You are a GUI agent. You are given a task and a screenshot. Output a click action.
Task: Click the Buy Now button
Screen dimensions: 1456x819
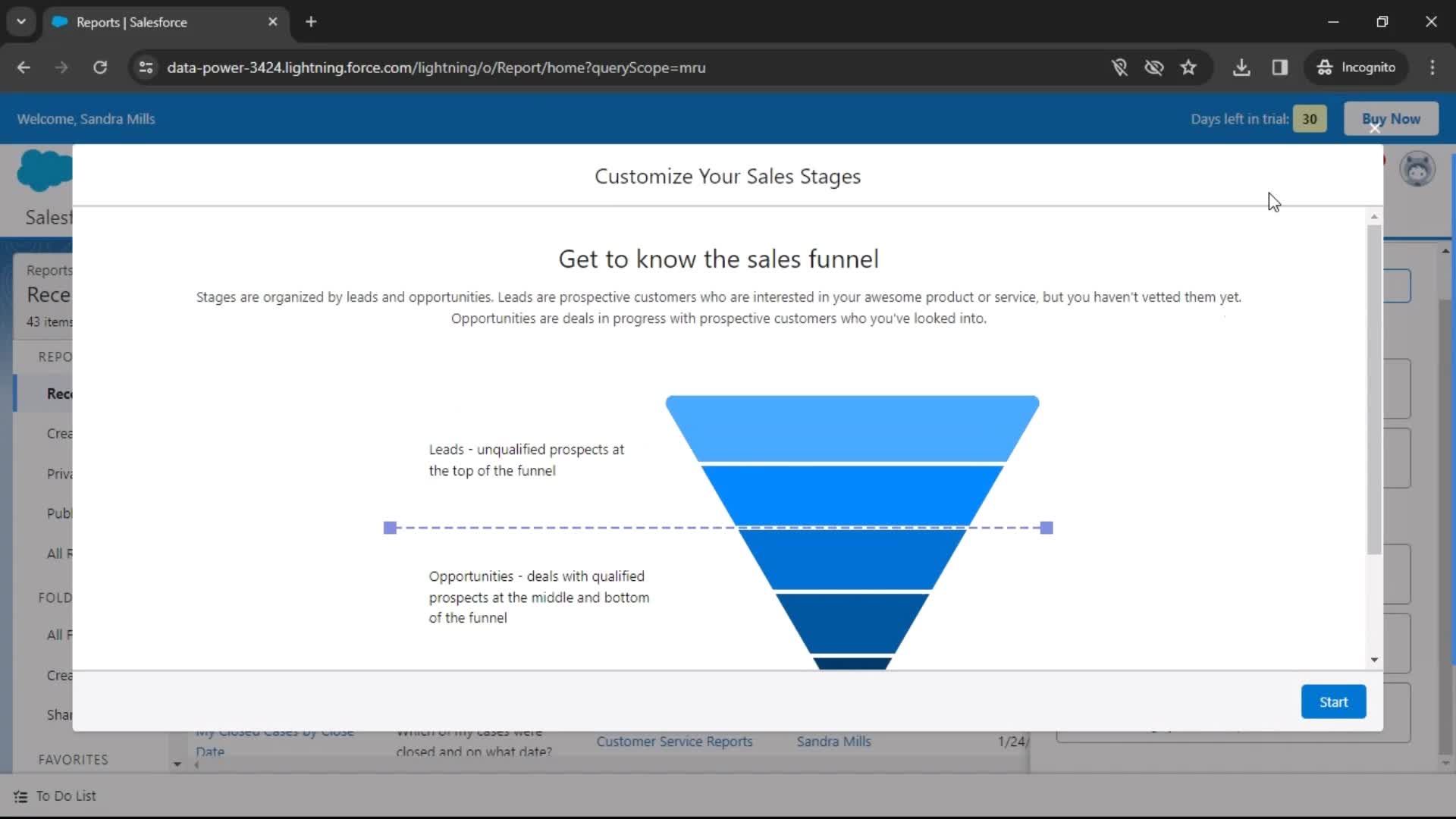(1391, 119)
